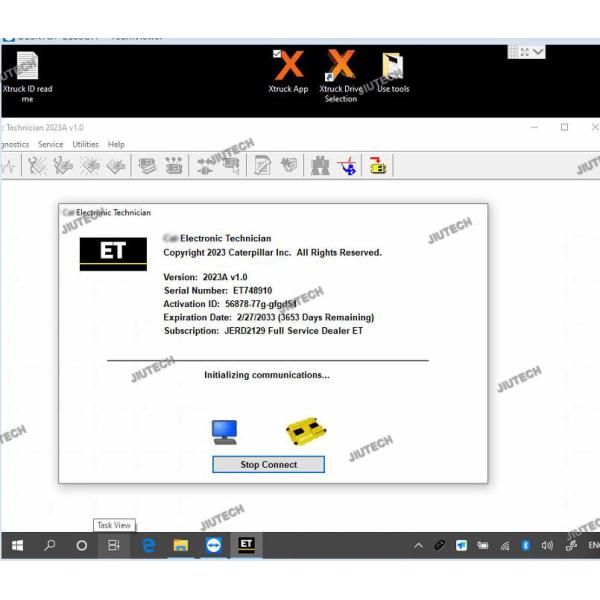The width and height of the screenshot is (600, 600).
Task: Click the Task View taskbar button
Action: (114, 545)
